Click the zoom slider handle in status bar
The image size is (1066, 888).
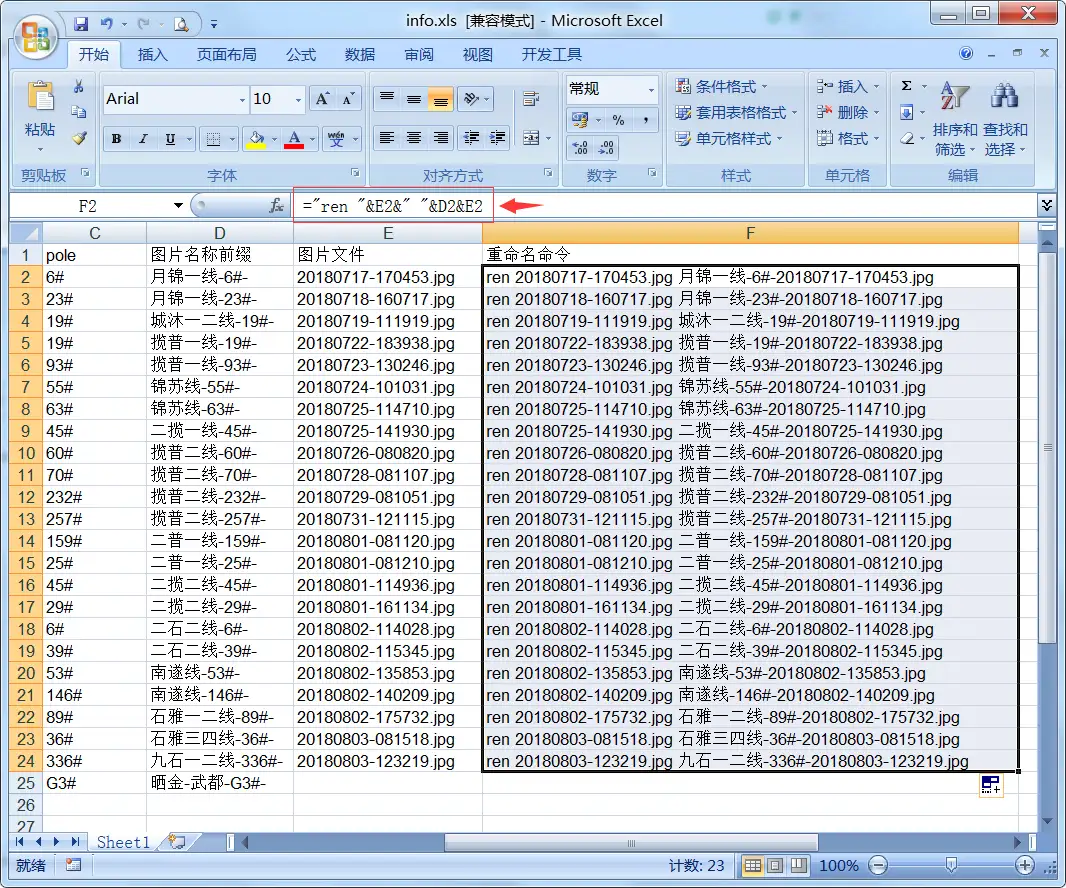tap(951, 865)
